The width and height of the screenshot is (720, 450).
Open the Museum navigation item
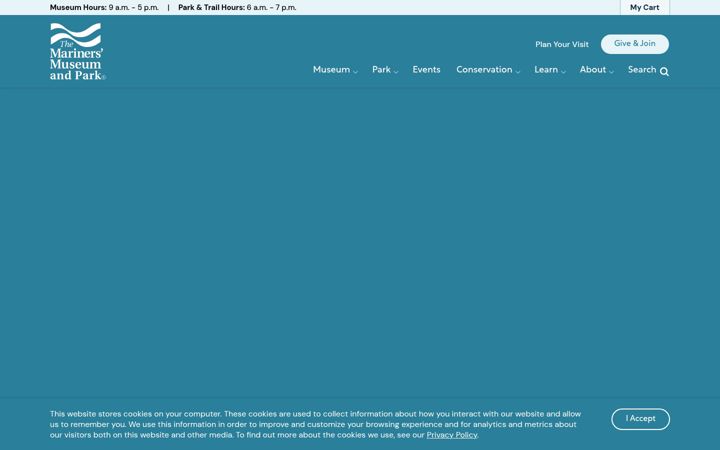click(331, 69)
